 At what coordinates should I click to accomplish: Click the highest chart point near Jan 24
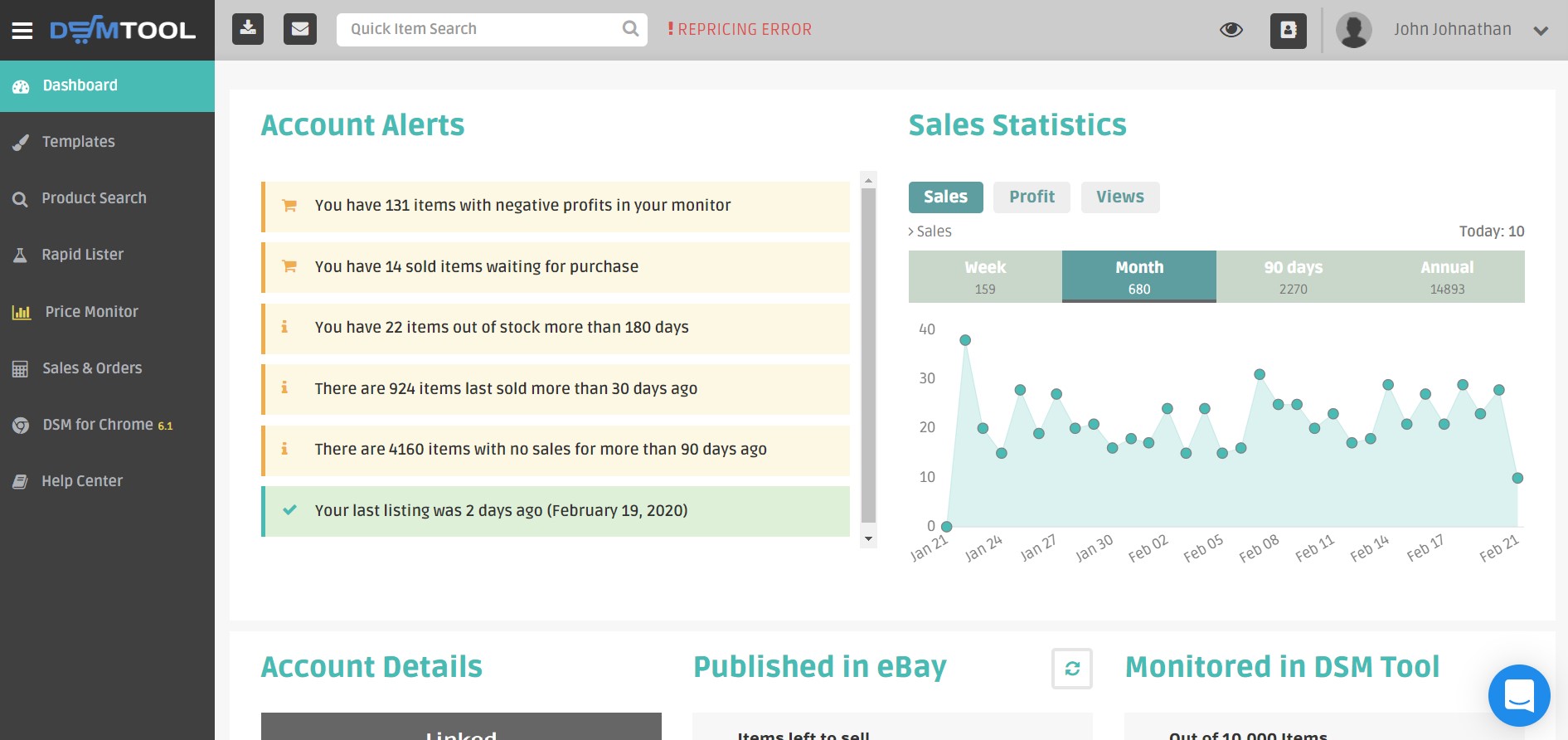(965, 340)
